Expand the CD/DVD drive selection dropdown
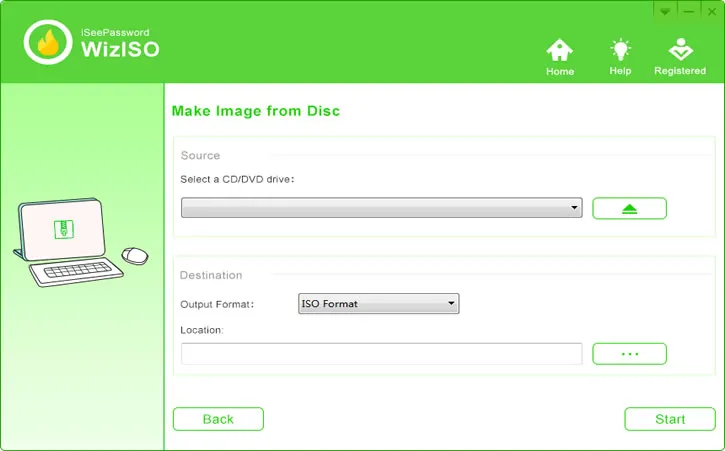Image resolution: width=725 pixels, height=451 pixels. (382, 208)
